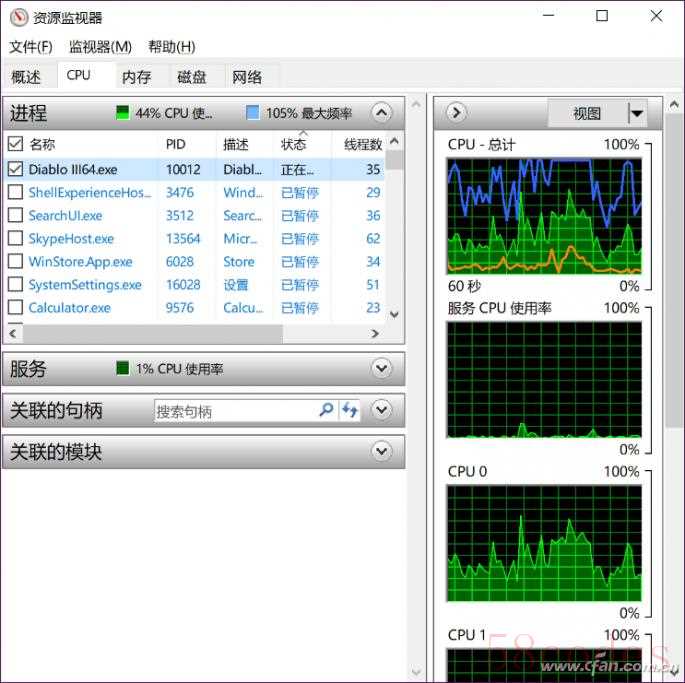
Task: Collapse graph pane with the arrow button
Action: tap(456, 113)
